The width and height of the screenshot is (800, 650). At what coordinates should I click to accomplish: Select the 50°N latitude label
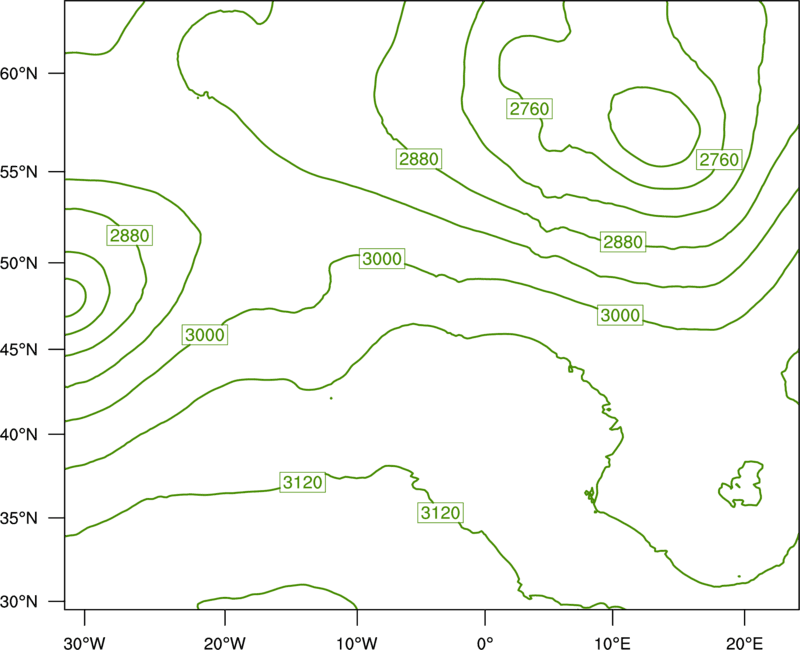pos(19,263)
